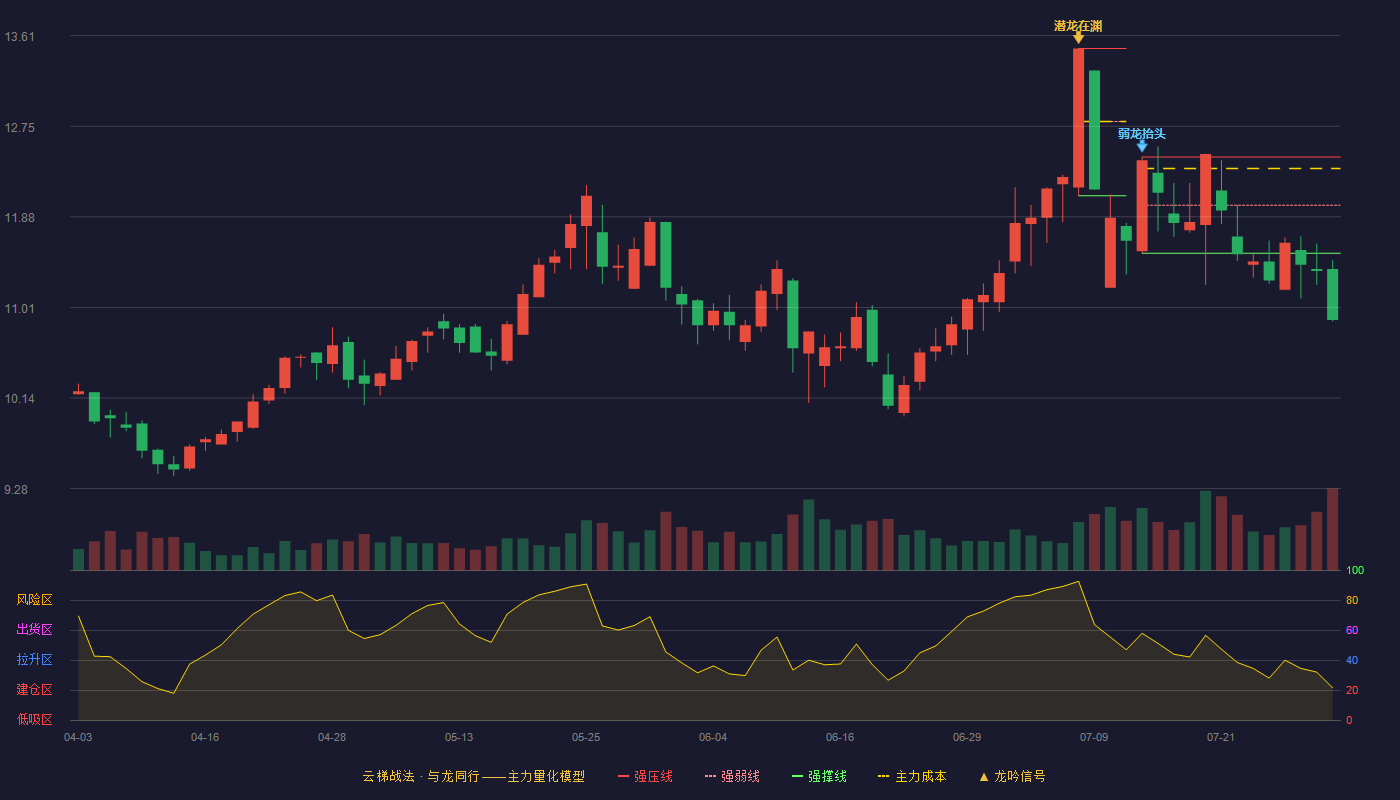Click the 06-04 date label

pyautogui.click(x=713, y=737)
